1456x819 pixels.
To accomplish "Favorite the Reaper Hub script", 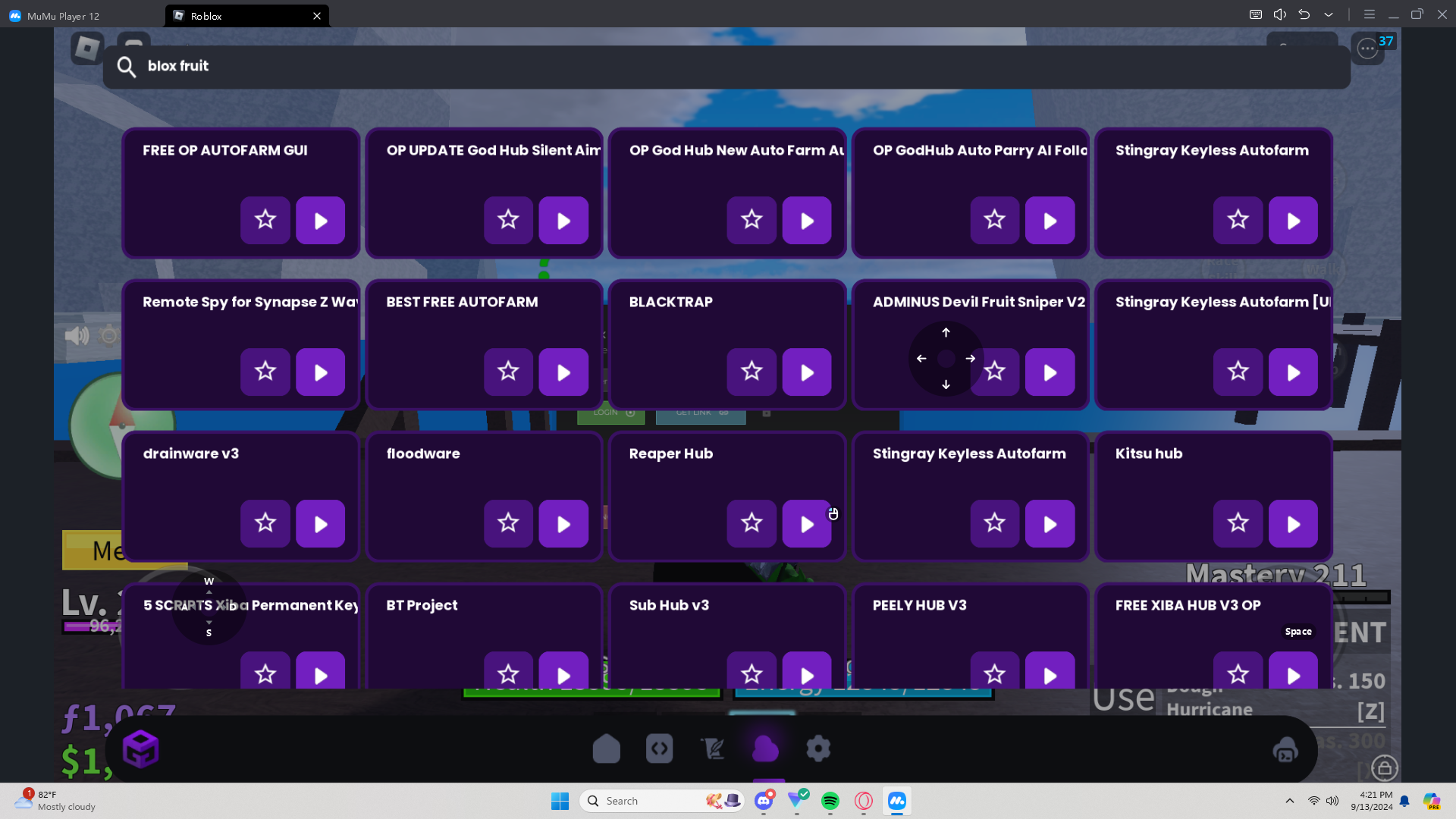I will (x=752, y=524).
